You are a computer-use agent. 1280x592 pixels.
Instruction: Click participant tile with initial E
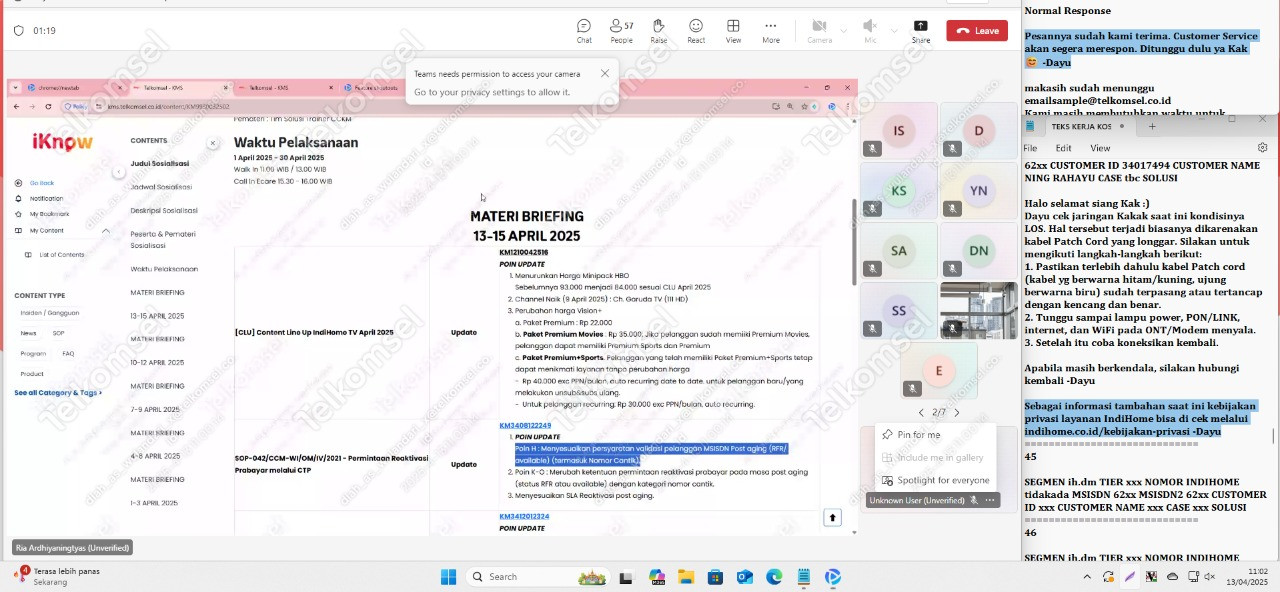(x=938, y=370)
